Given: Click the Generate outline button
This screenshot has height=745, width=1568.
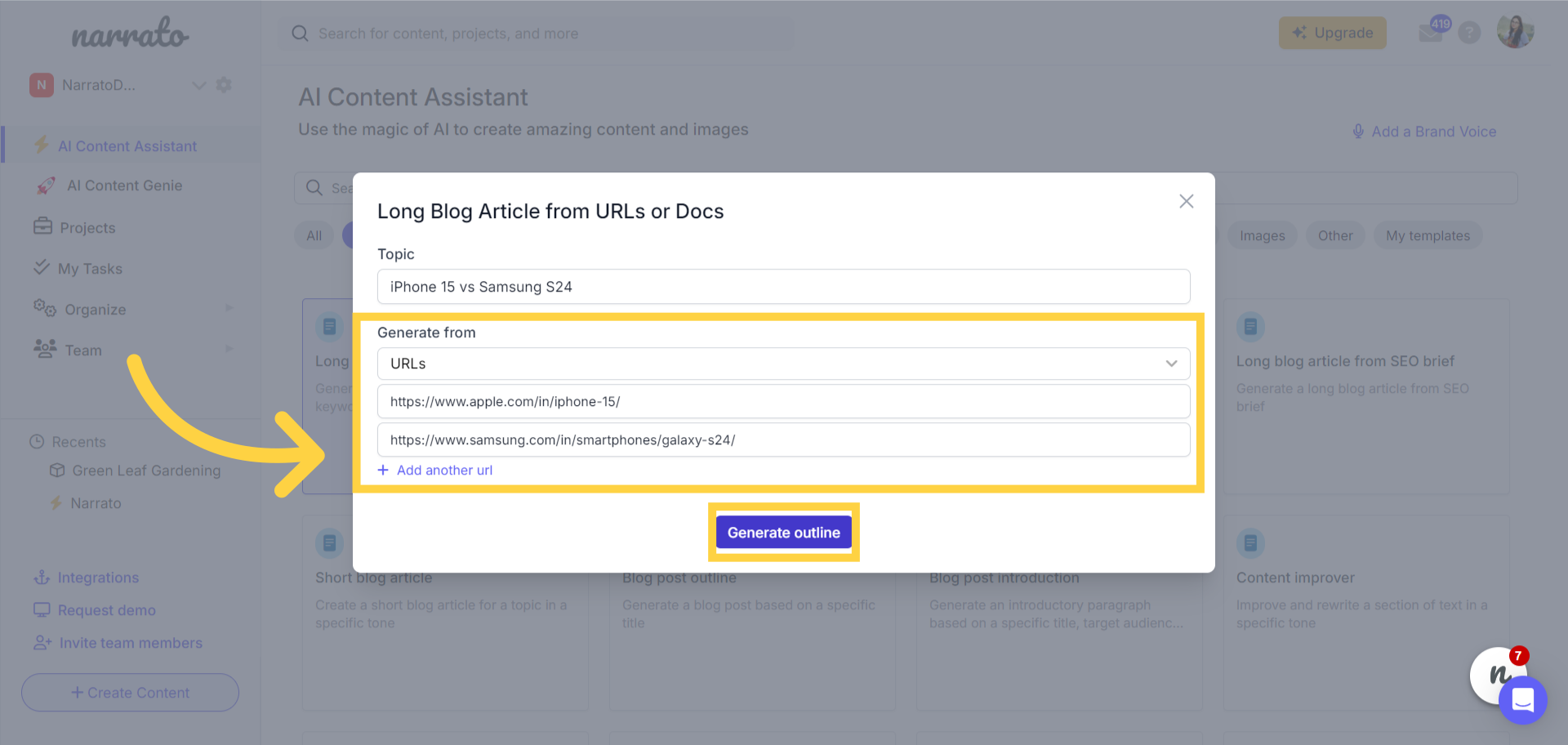Looking at the screenshot, I should pyautogui.click(x=783, y=532).
